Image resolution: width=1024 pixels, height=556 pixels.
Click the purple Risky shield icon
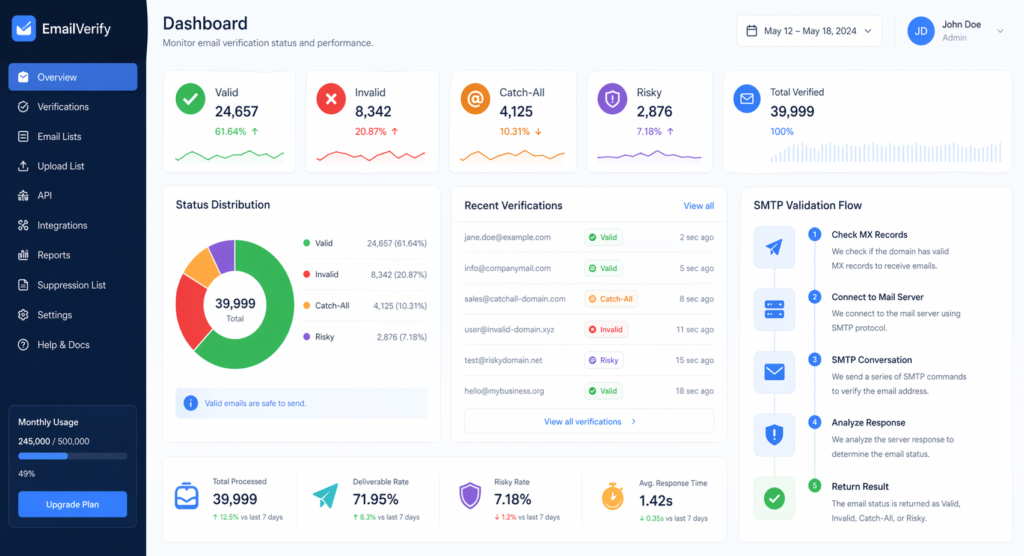tap(612, 98)
